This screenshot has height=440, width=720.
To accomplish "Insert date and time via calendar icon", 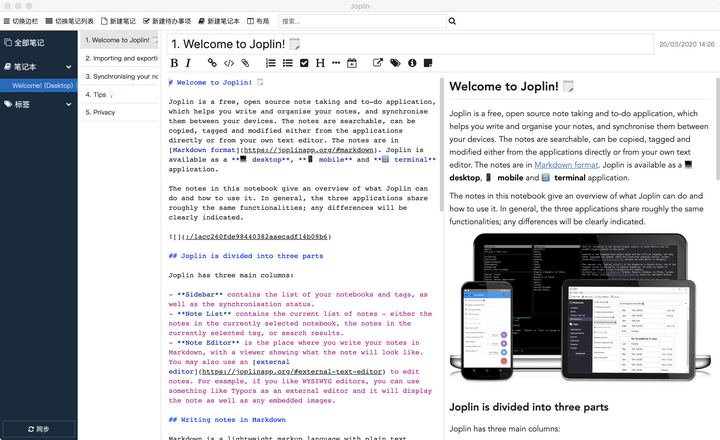I will click(x=352, y=63).
